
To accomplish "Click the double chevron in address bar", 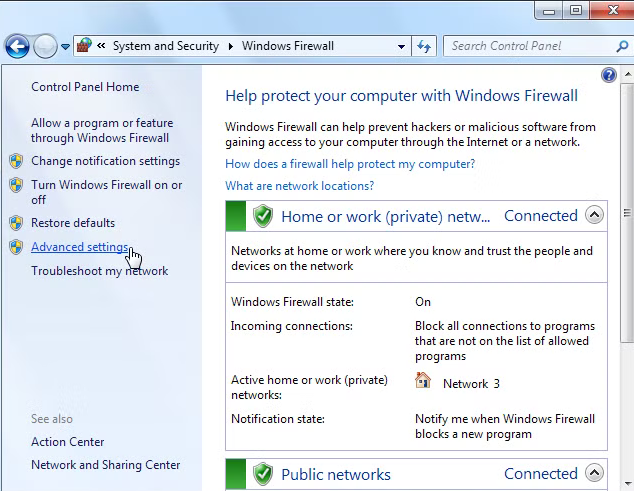I will click(101, 46).
